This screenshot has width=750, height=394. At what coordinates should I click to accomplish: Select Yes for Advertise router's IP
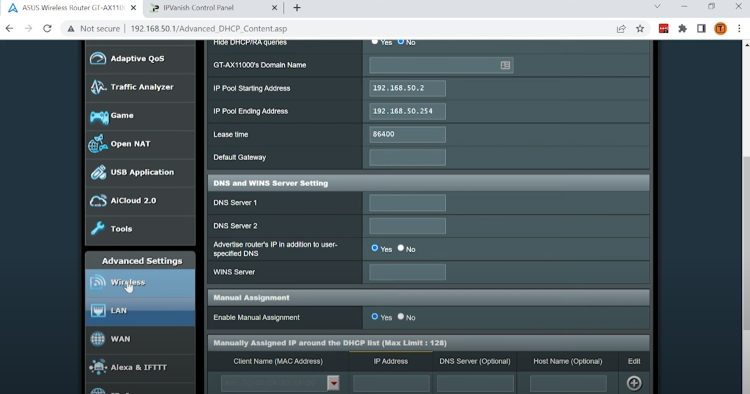tap(375, 248)
